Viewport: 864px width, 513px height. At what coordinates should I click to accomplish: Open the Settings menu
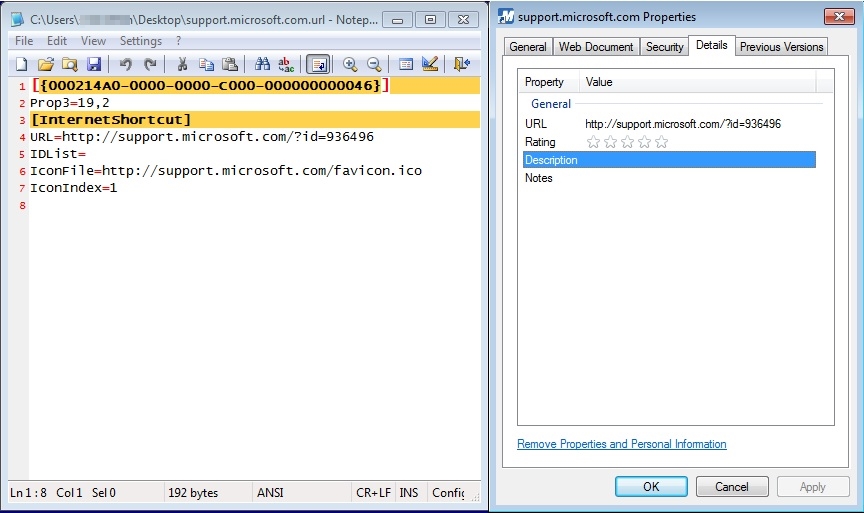[141, 41]
